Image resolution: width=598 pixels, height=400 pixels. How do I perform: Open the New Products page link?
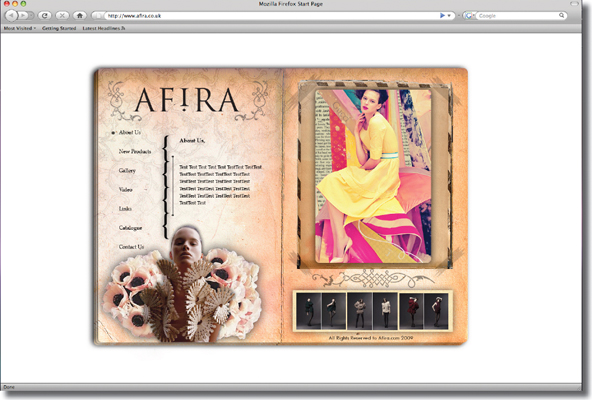click(135, 151)
